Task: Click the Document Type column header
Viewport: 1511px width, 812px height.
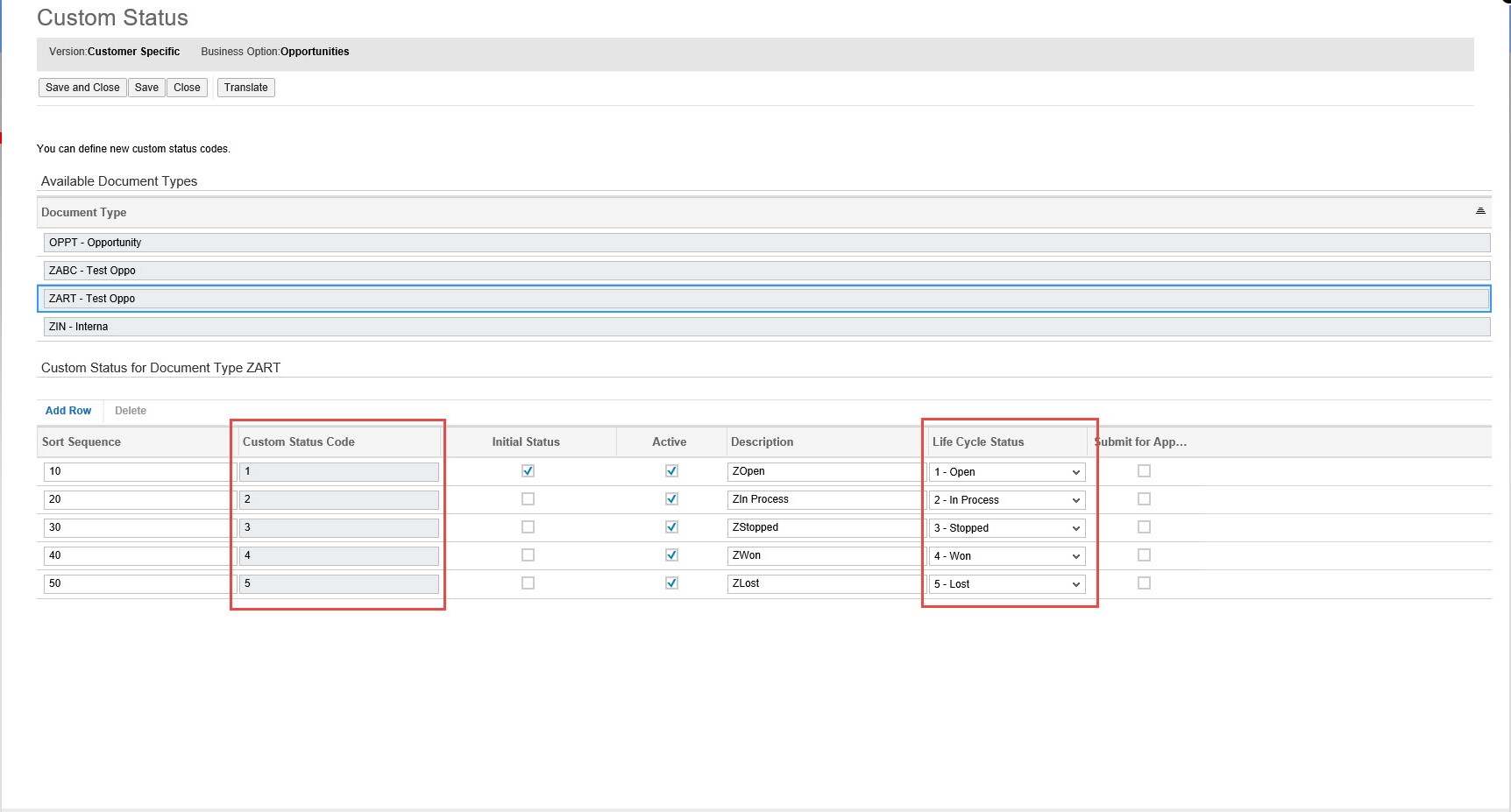Action: (x=83, y=213)
